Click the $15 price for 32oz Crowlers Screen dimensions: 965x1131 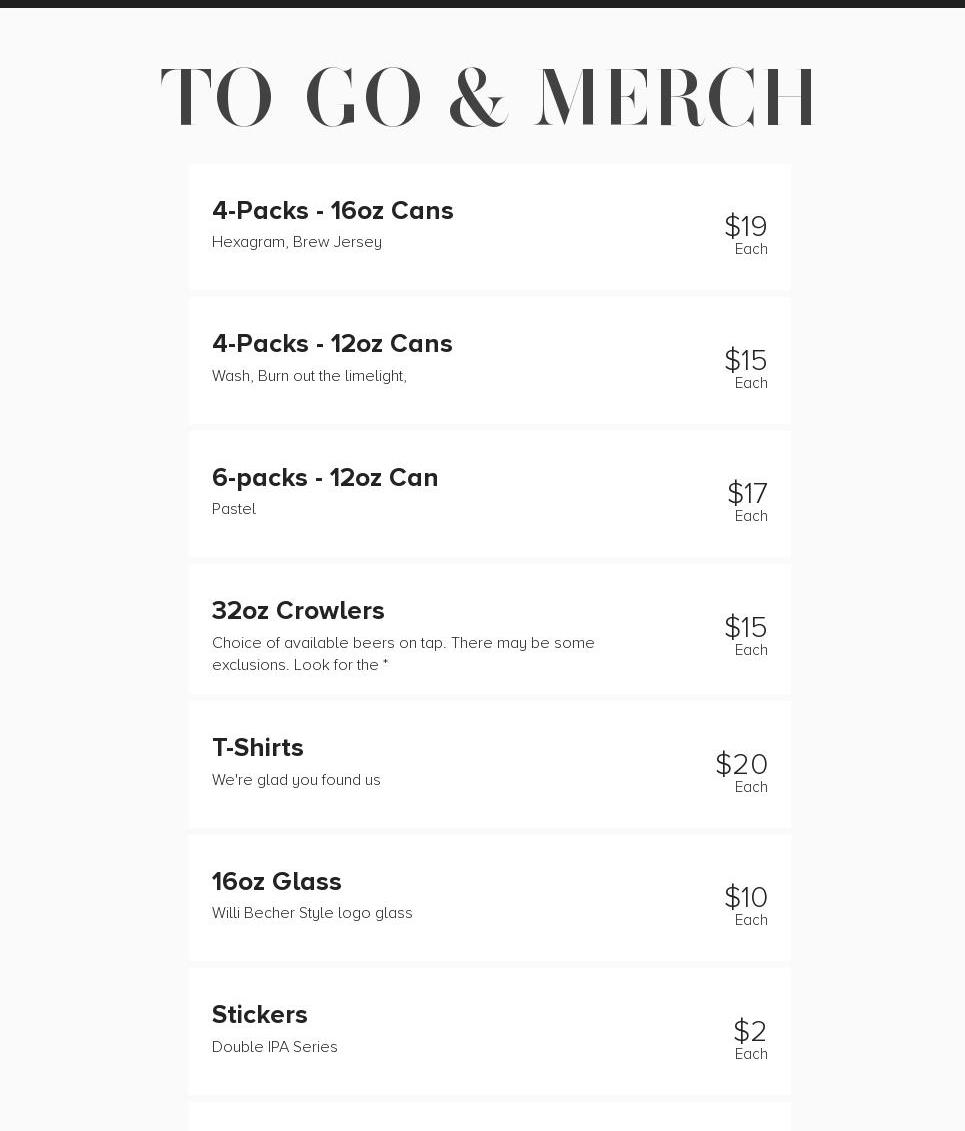pyautogui.click(x=745, y=627)
